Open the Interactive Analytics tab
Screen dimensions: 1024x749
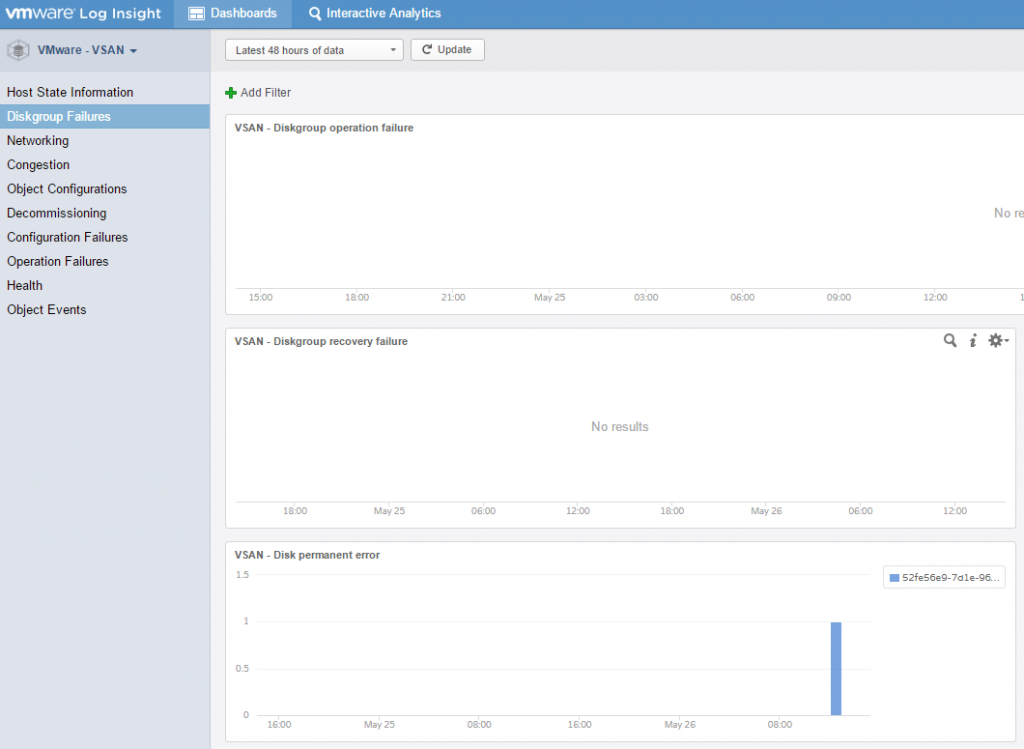[x=374, y=14]
